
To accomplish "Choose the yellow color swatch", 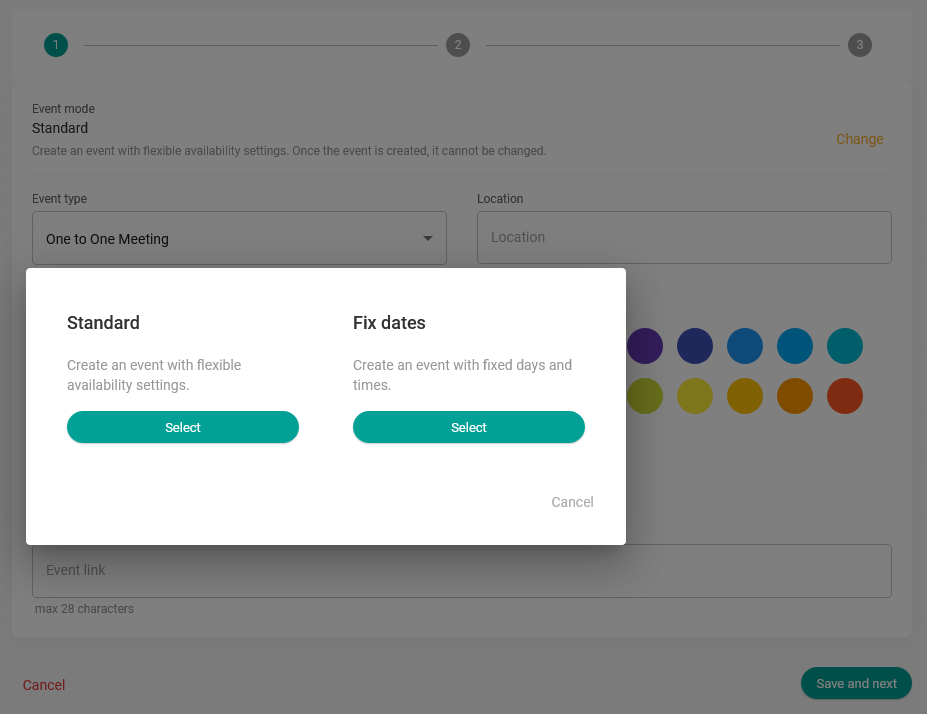I will point(695,396).
